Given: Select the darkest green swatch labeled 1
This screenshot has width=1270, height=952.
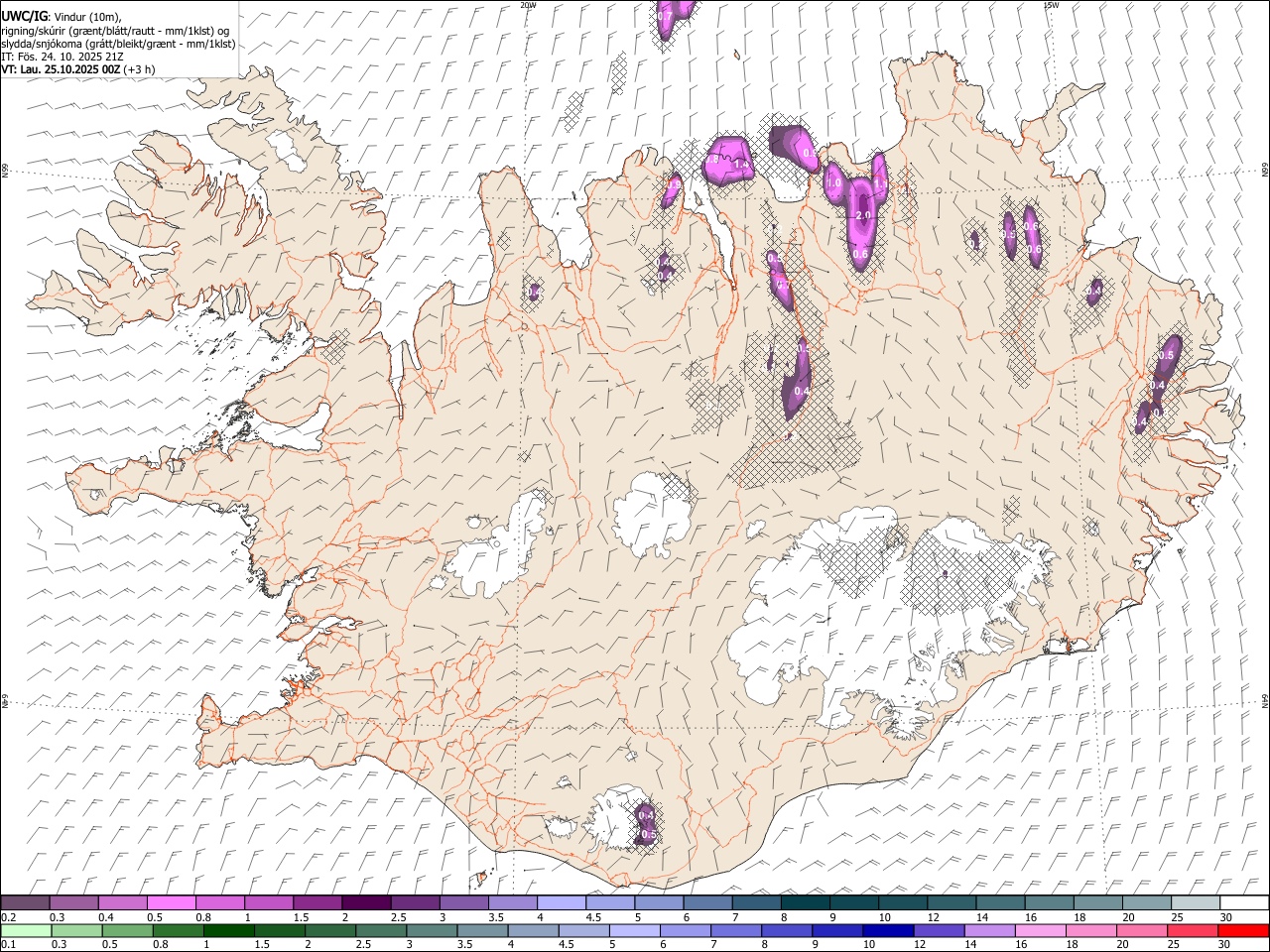Looking at the screenshot, I should [229, 930].
